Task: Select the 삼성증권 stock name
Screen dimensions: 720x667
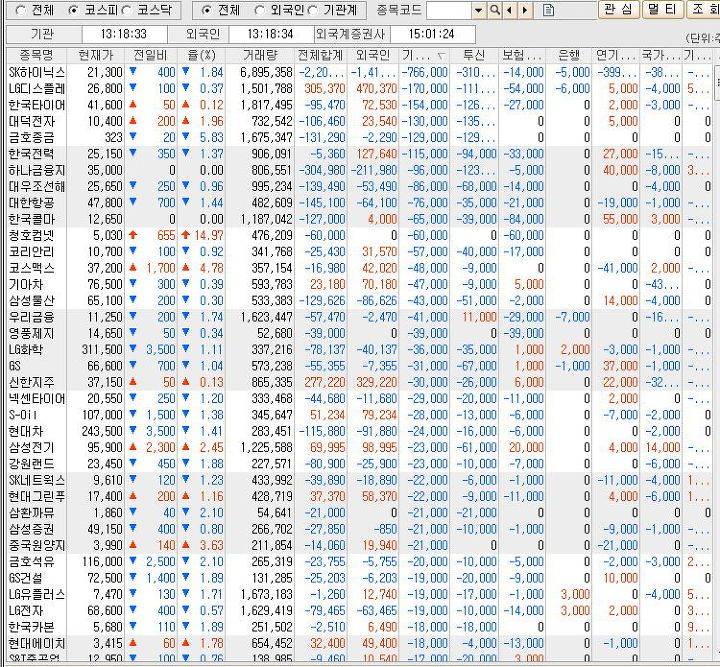Action: pos(32,529)
